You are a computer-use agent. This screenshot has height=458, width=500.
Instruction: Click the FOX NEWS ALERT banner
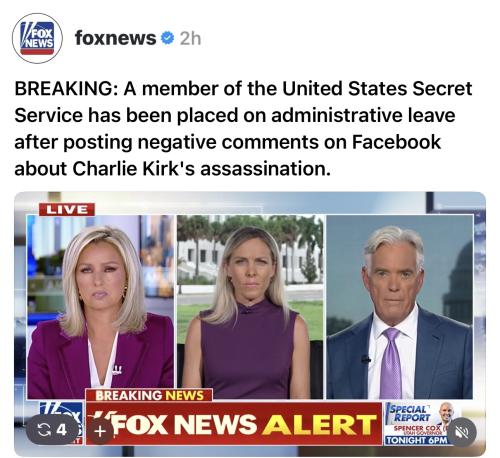[234, 424]
